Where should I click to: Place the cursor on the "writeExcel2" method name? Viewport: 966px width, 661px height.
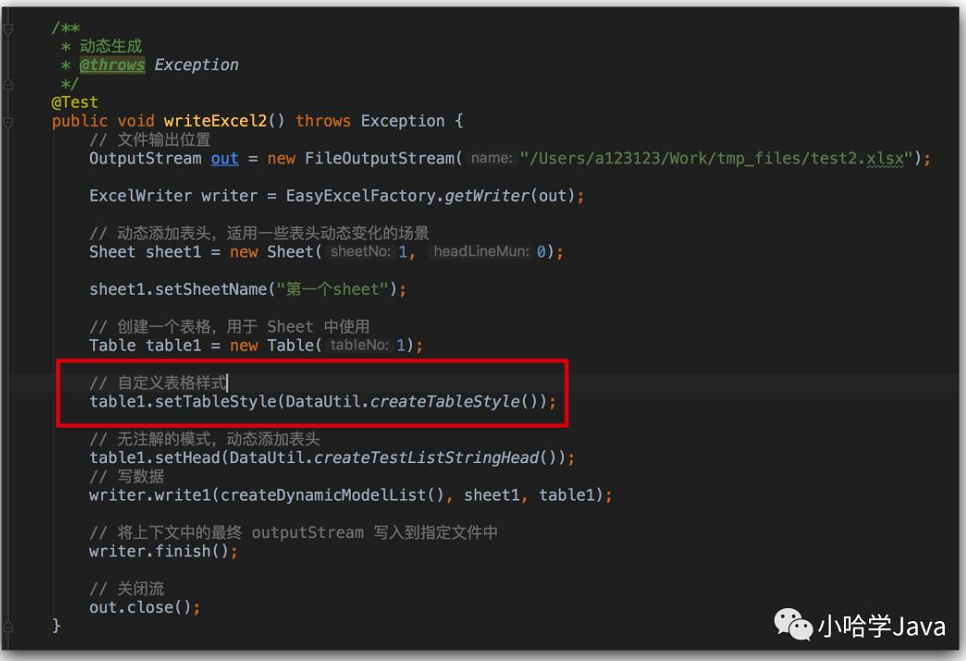215,121
